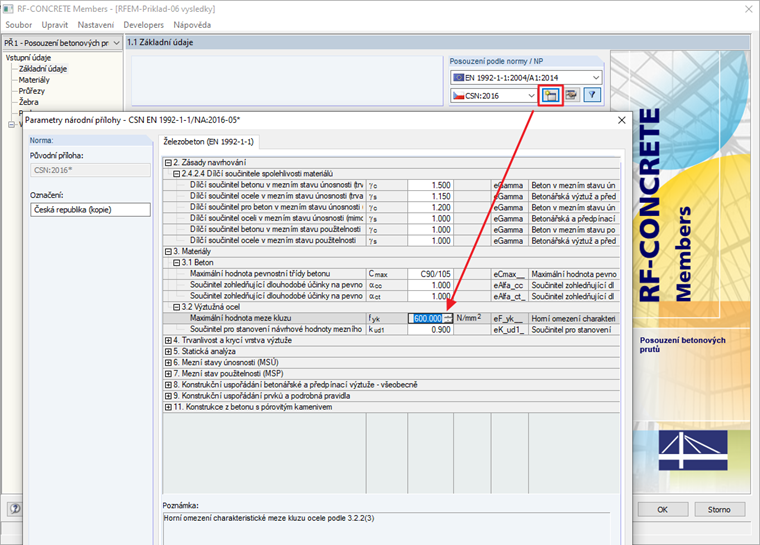This screenshot has height=545, width=760.
Task: Select Žebra in navigator tree
Action: point(28,102)
